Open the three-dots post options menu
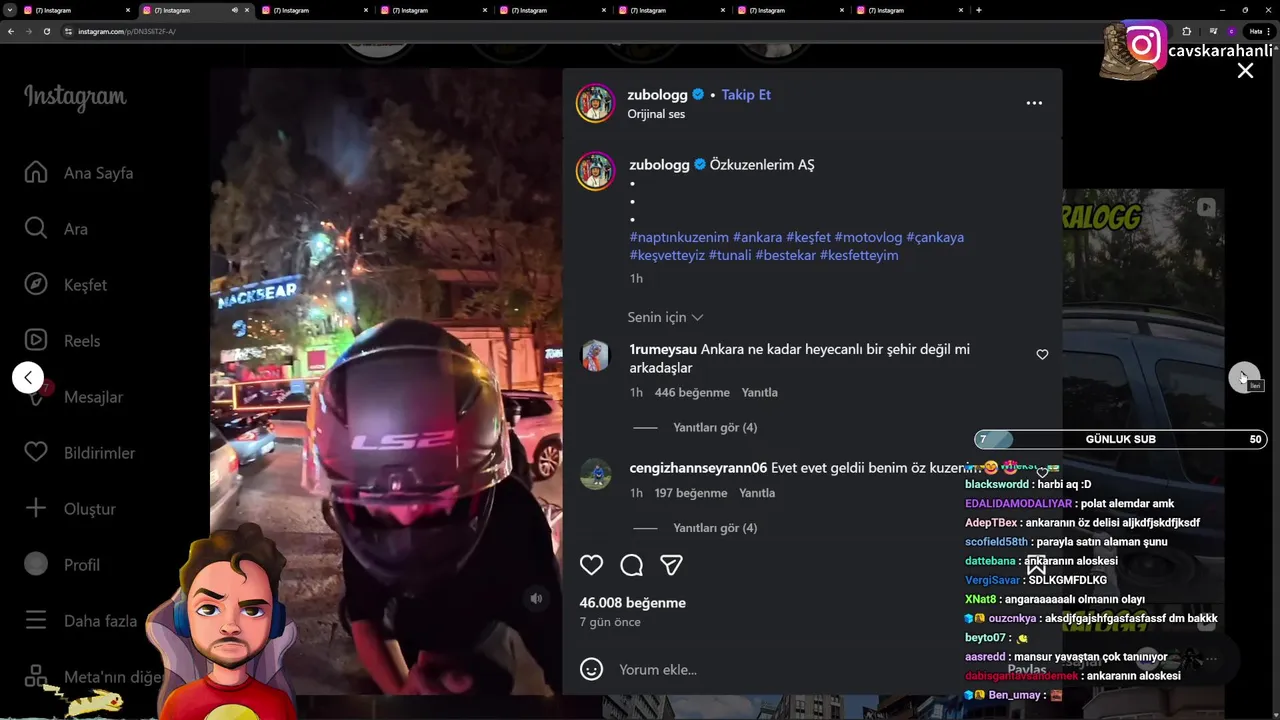This screenshot has height=720, width=1280. pyautogui.click(x=1034, y=103)
